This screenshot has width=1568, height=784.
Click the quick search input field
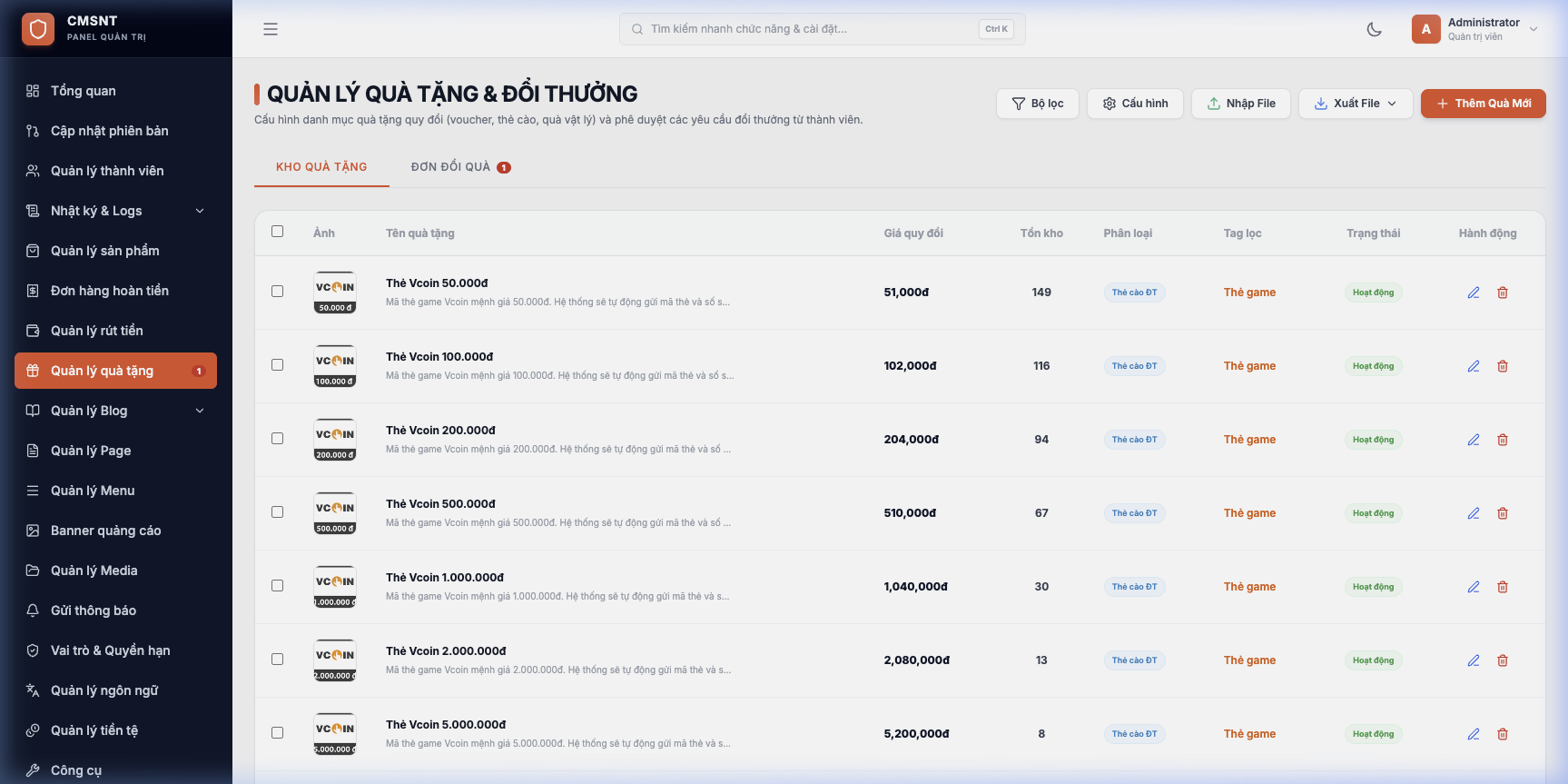click(x=823, y=29)
